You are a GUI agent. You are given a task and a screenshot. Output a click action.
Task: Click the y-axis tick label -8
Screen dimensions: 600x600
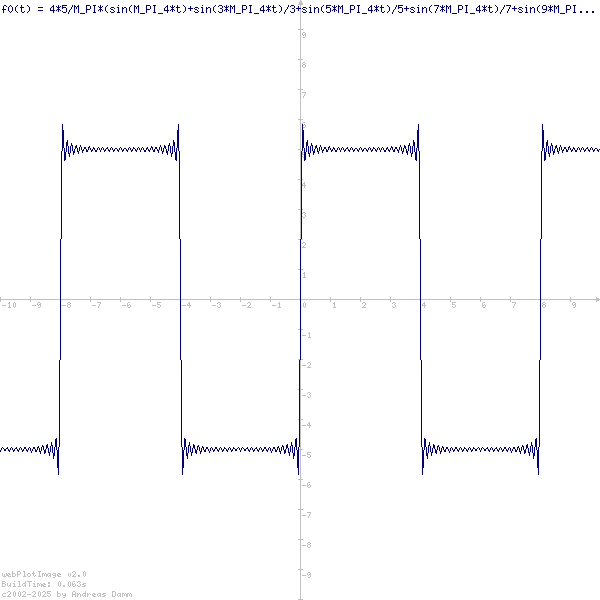307,545
